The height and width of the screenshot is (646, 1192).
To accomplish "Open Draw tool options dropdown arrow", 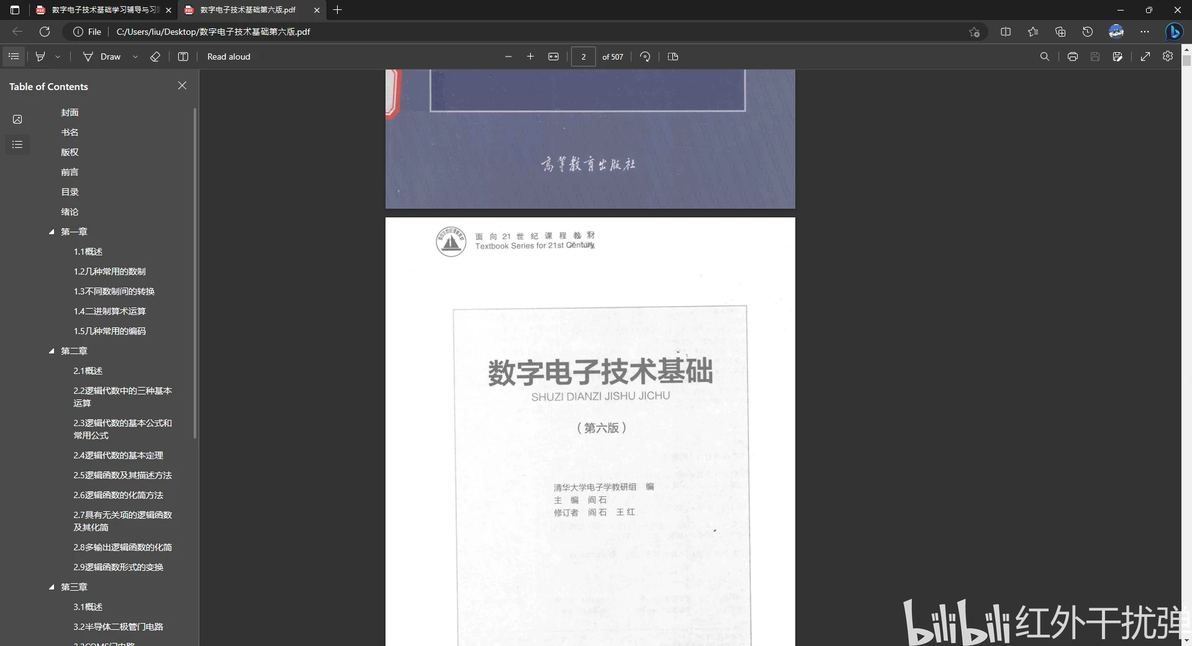I will 135,57.
